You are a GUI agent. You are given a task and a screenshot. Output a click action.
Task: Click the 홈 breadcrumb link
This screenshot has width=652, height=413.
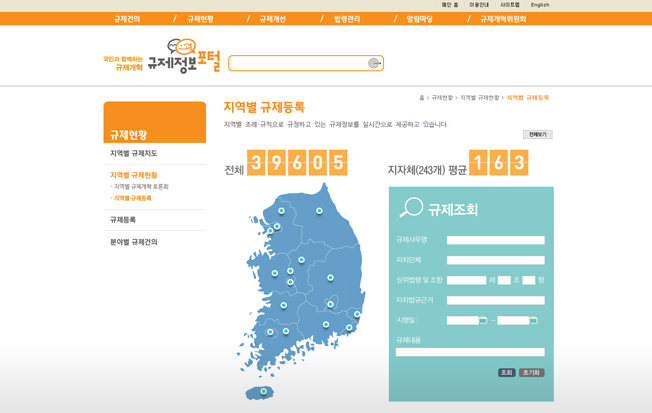[422, 98]
